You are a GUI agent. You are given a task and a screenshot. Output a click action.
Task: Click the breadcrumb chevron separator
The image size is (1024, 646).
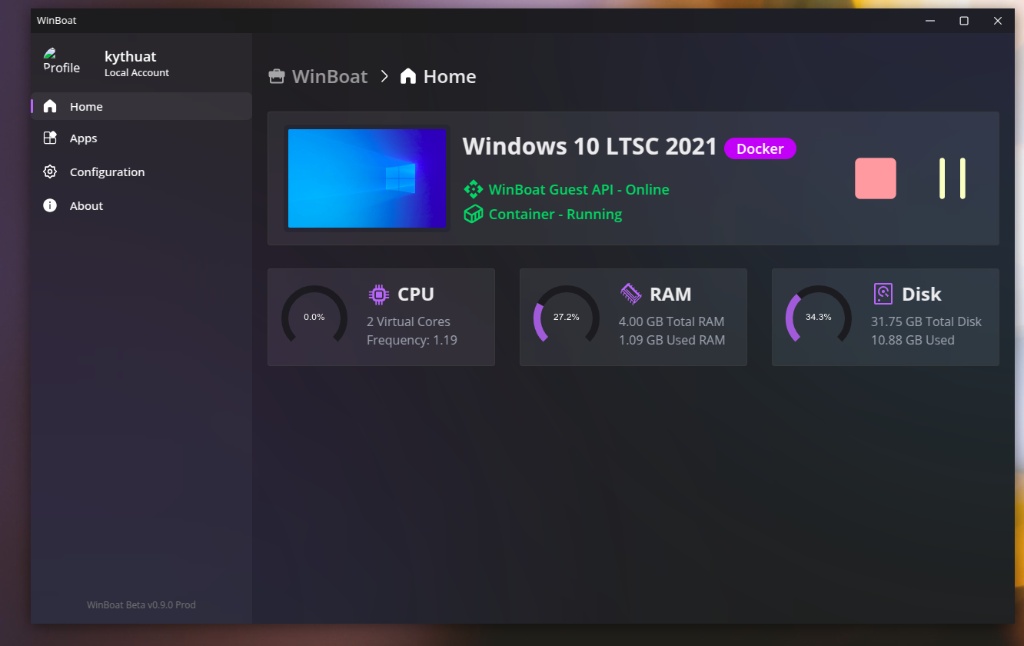pyautogui.click(x=384, y=76)
